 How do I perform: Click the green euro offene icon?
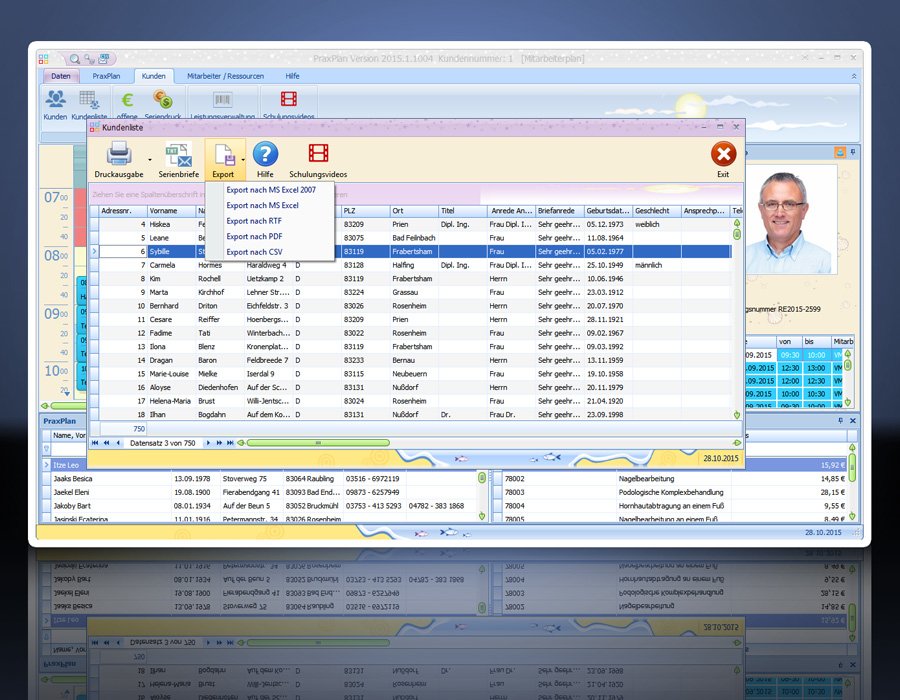coord(127,100)
